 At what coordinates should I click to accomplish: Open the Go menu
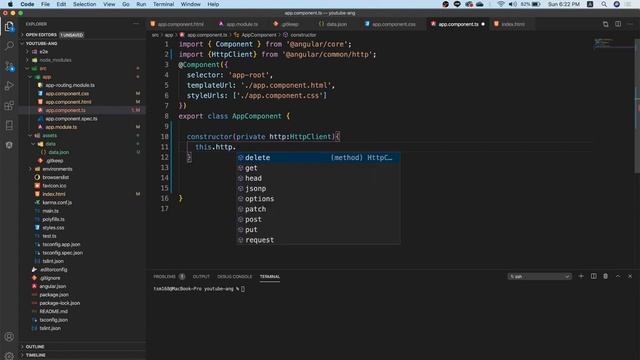click(126, 4)
